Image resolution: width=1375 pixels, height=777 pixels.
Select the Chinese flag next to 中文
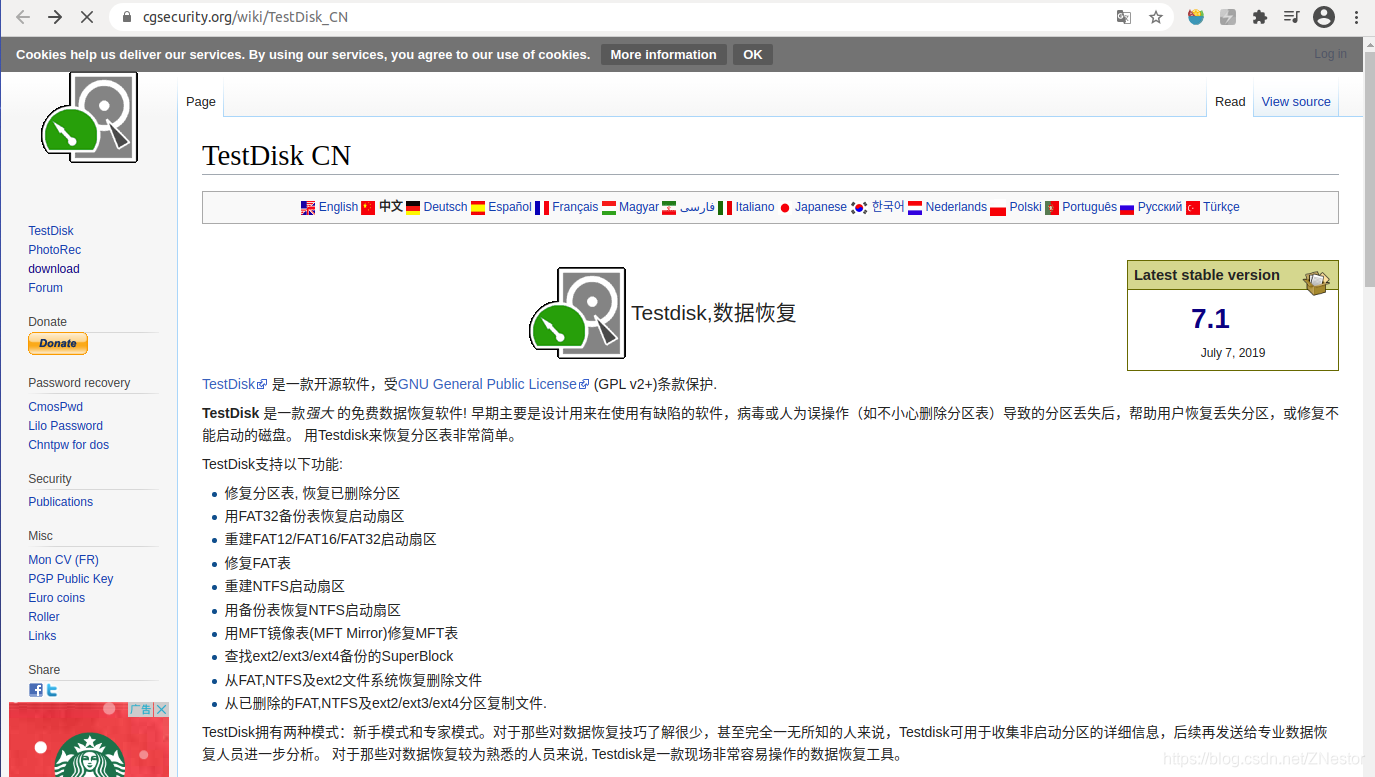(368, 207)
